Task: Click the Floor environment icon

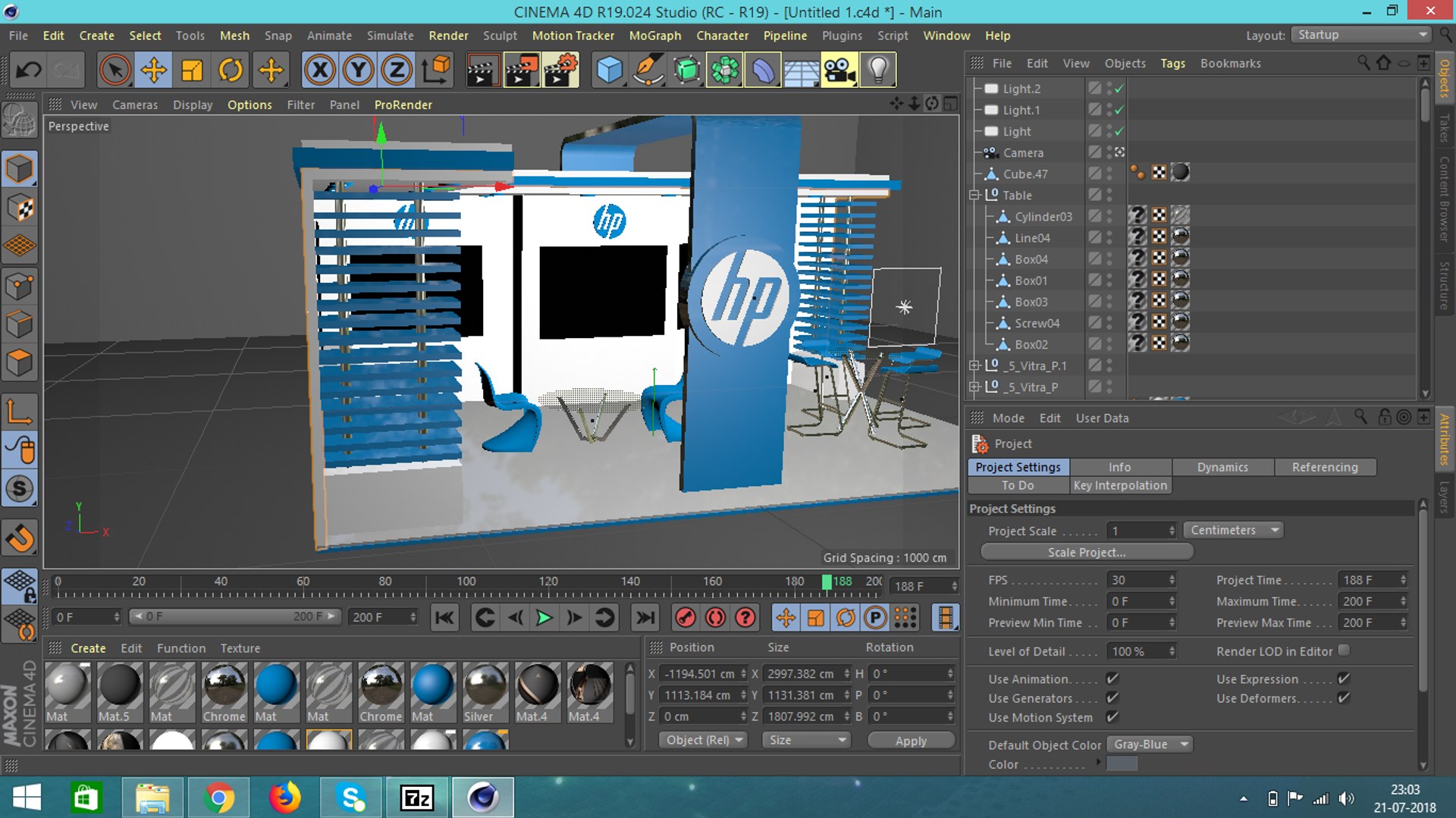Action: 802,71
